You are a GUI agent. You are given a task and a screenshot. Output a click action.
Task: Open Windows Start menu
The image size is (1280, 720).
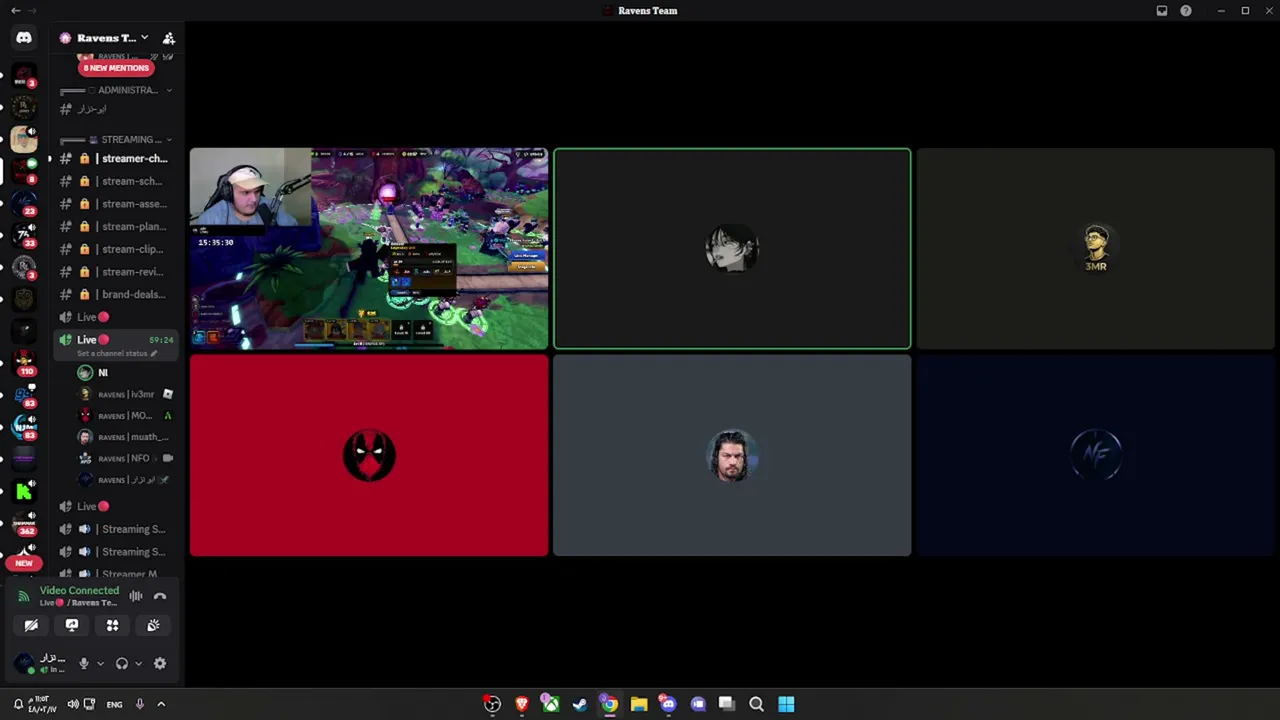point(786,704)
